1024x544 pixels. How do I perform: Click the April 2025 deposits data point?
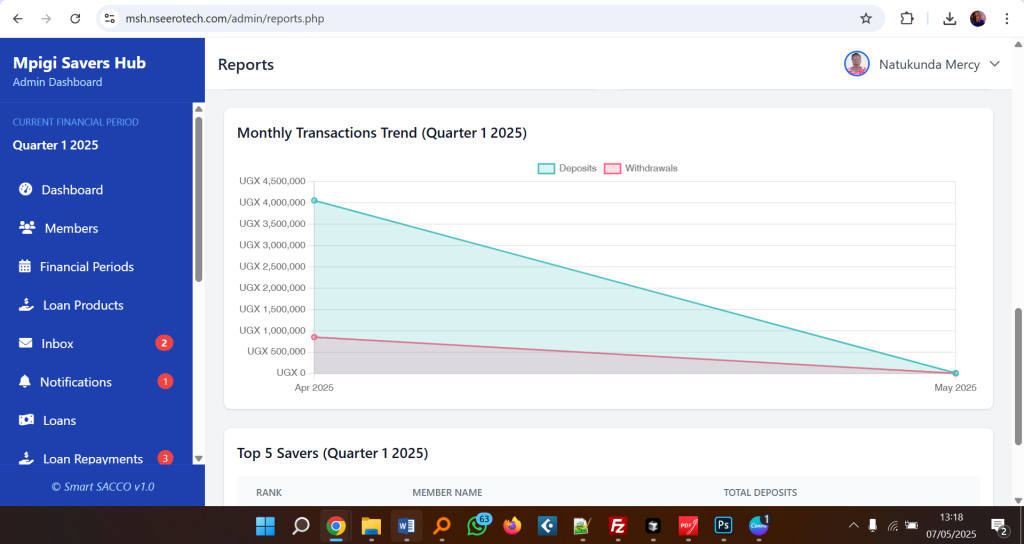[314, 201]
